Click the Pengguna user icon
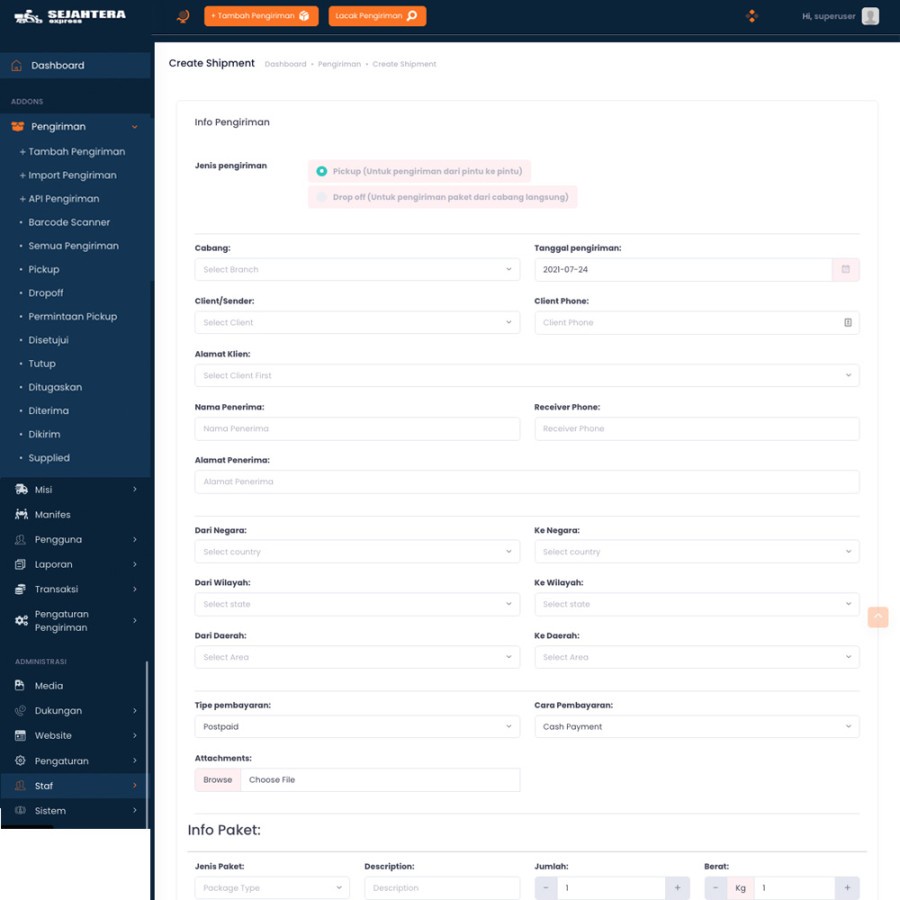 (21, 540)
